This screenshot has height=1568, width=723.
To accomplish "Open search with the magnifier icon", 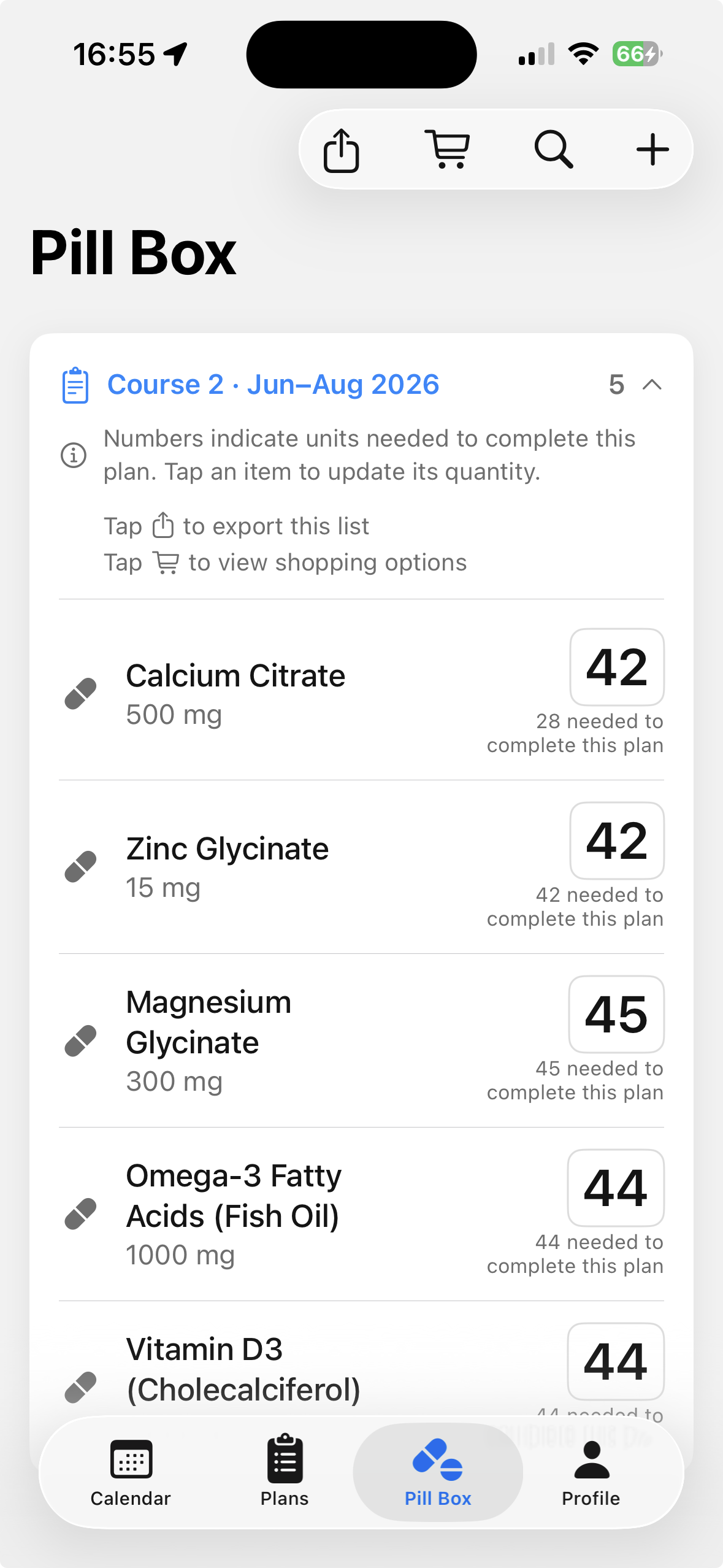I will [554, 149].
